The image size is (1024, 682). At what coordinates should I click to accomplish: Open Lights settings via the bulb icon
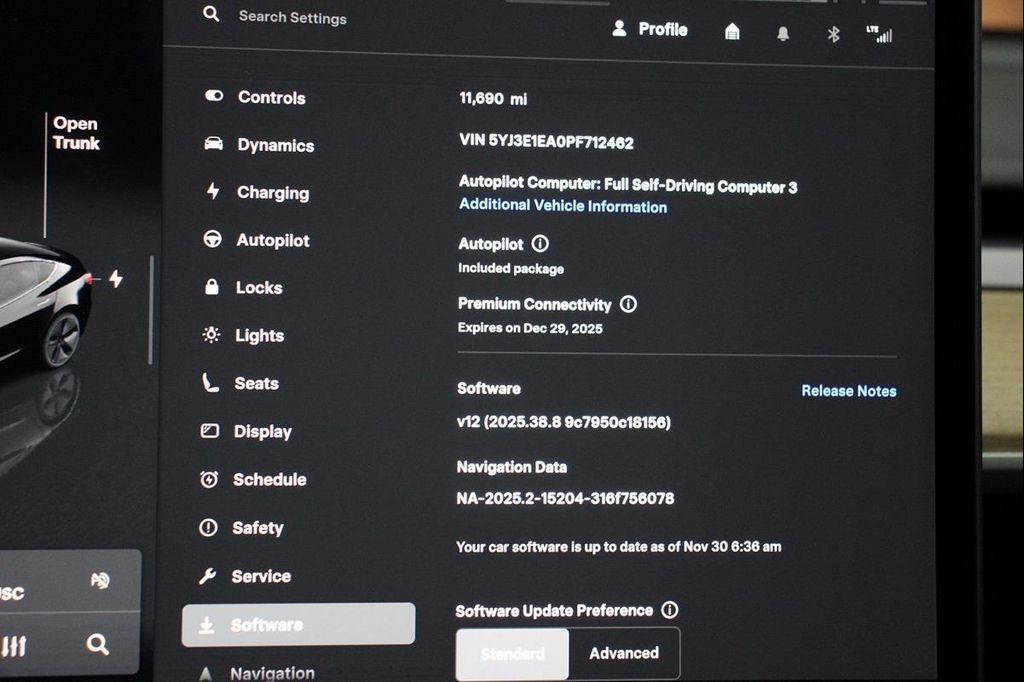pos(211,335)
